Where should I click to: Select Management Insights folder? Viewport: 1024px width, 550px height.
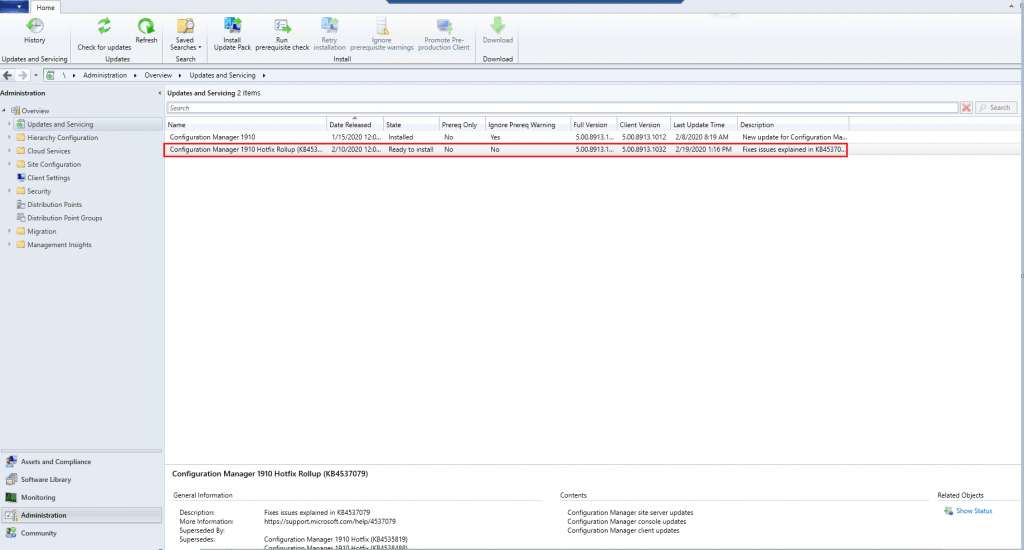[59, 245]
